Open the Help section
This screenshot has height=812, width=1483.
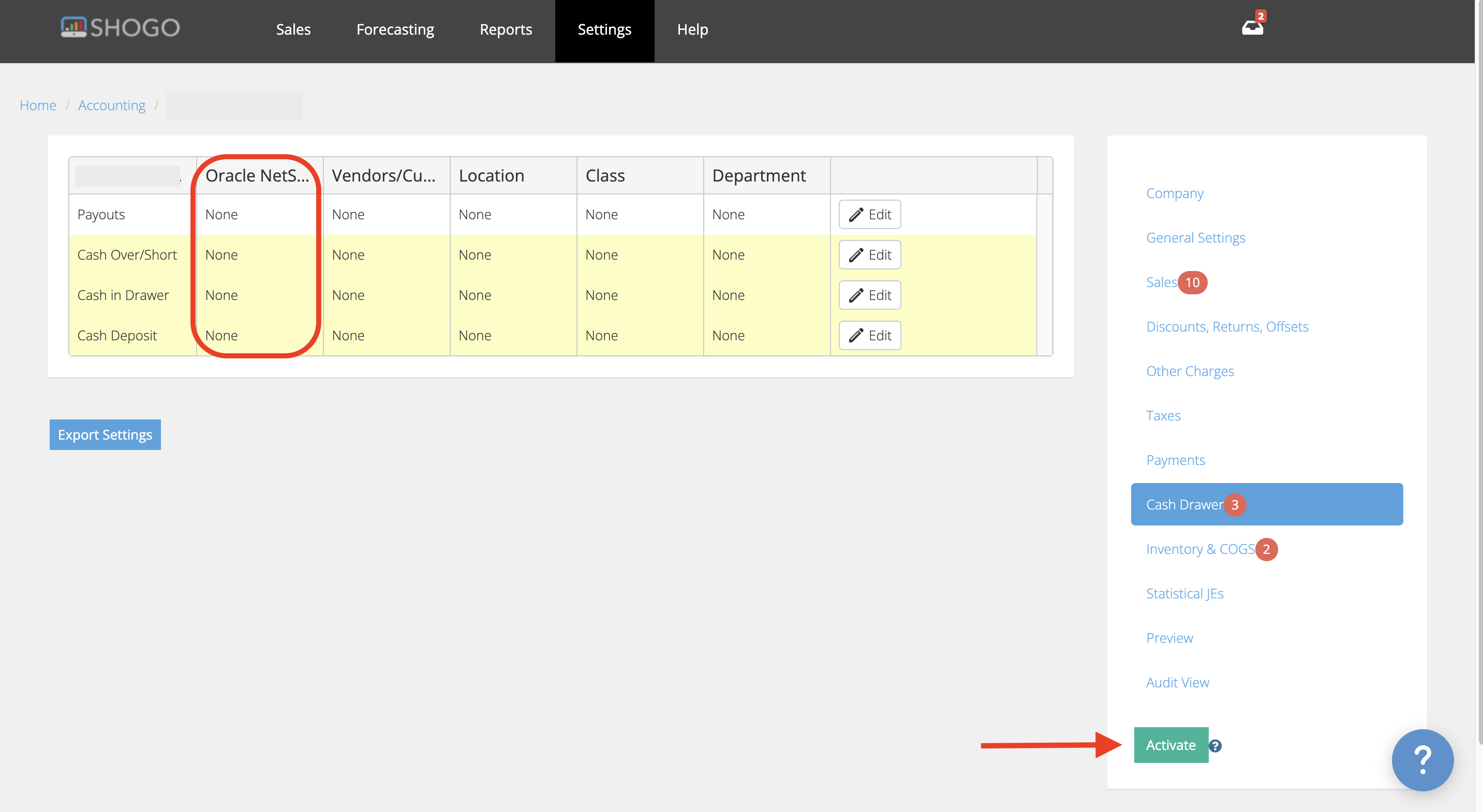692,29
